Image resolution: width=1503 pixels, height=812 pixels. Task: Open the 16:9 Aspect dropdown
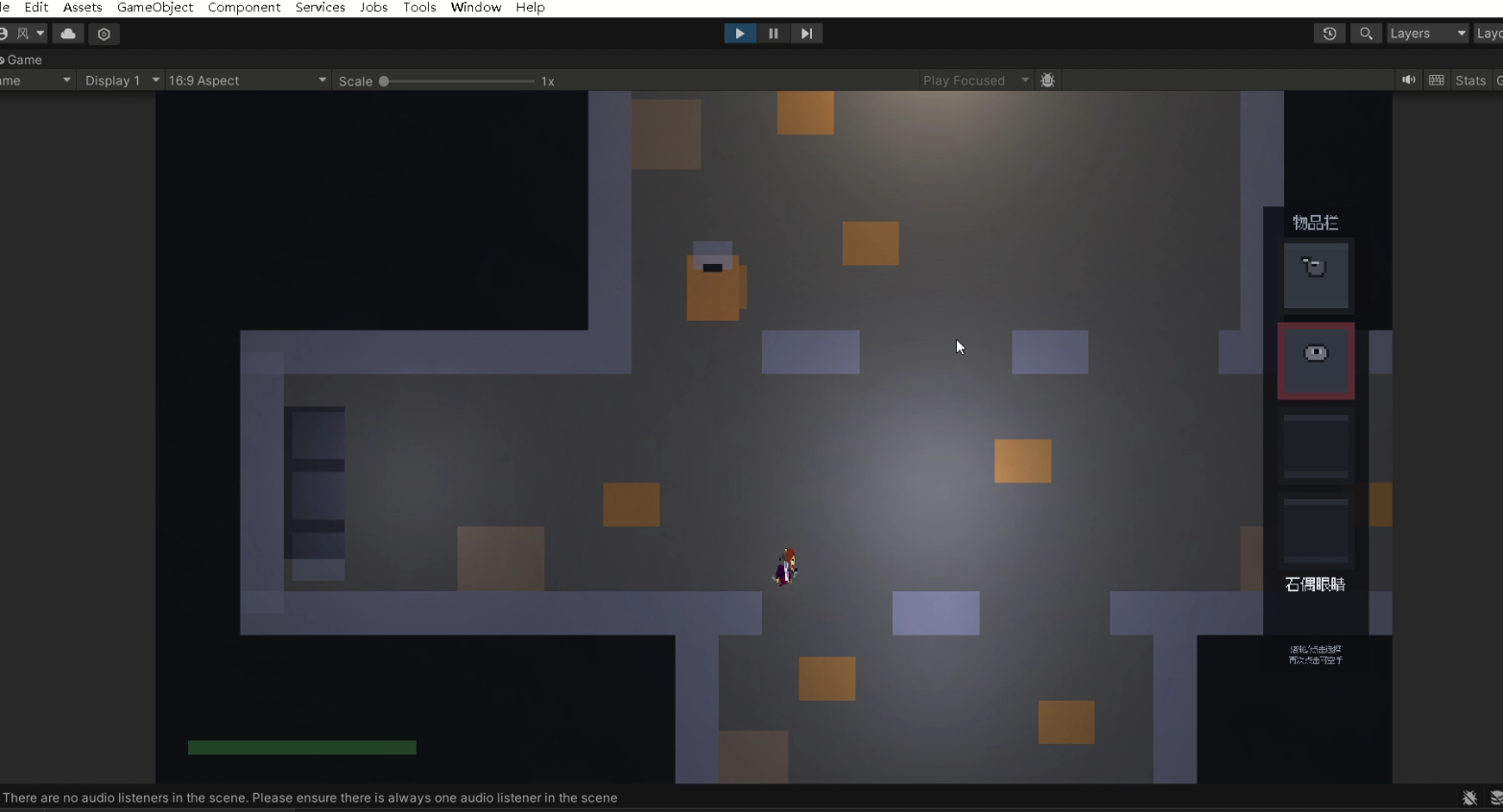248,81
